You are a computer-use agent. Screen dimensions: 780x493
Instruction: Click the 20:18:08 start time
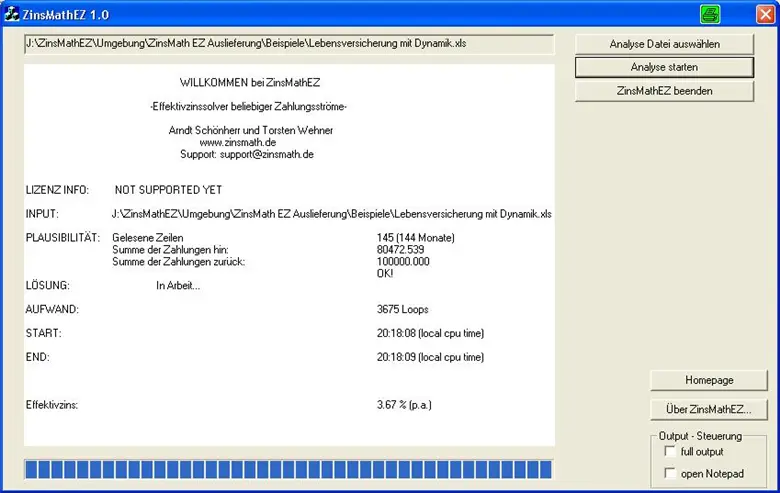[396, 333]
